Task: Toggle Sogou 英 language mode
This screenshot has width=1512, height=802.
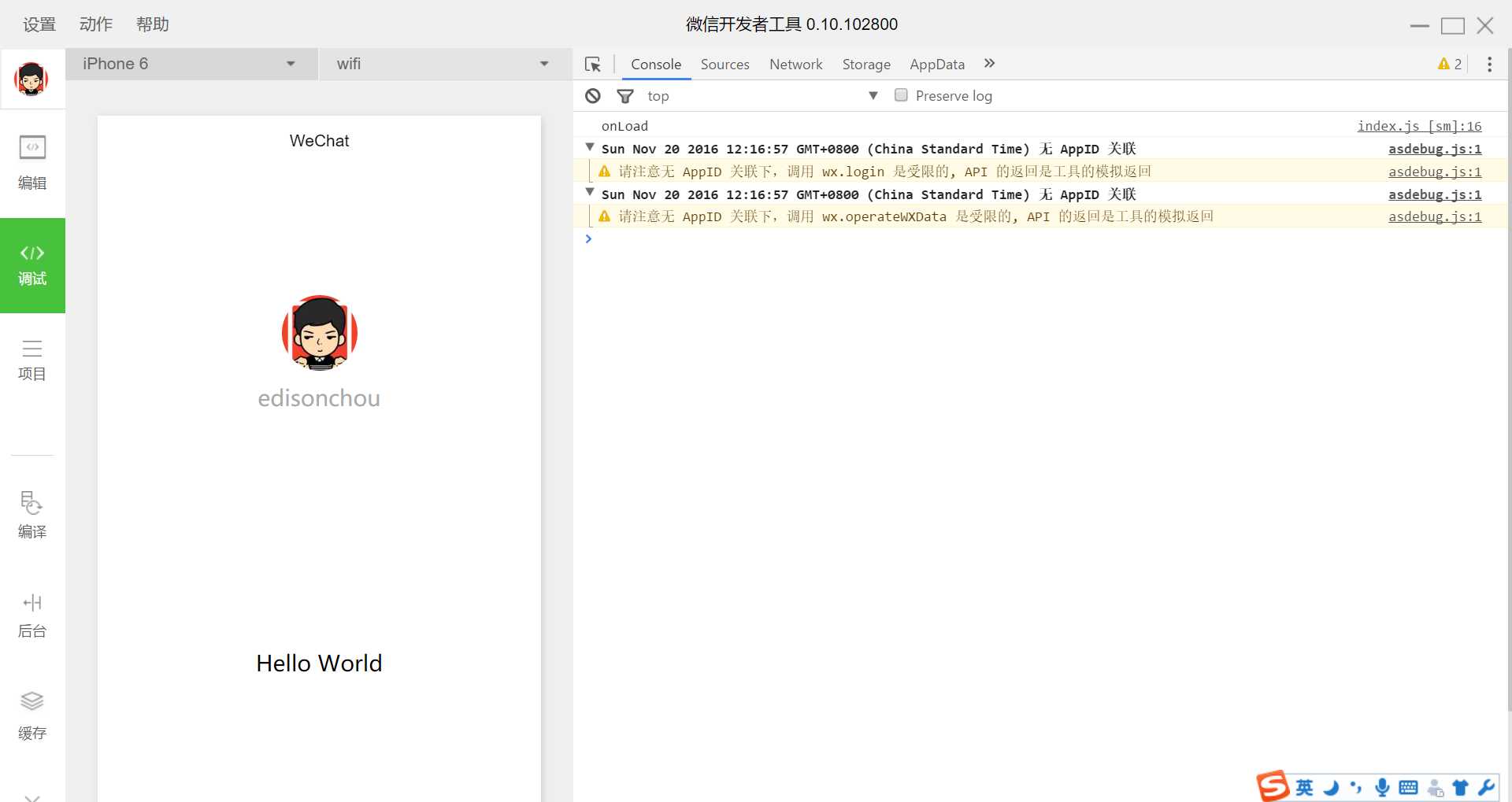Action: click(1305, 788)
